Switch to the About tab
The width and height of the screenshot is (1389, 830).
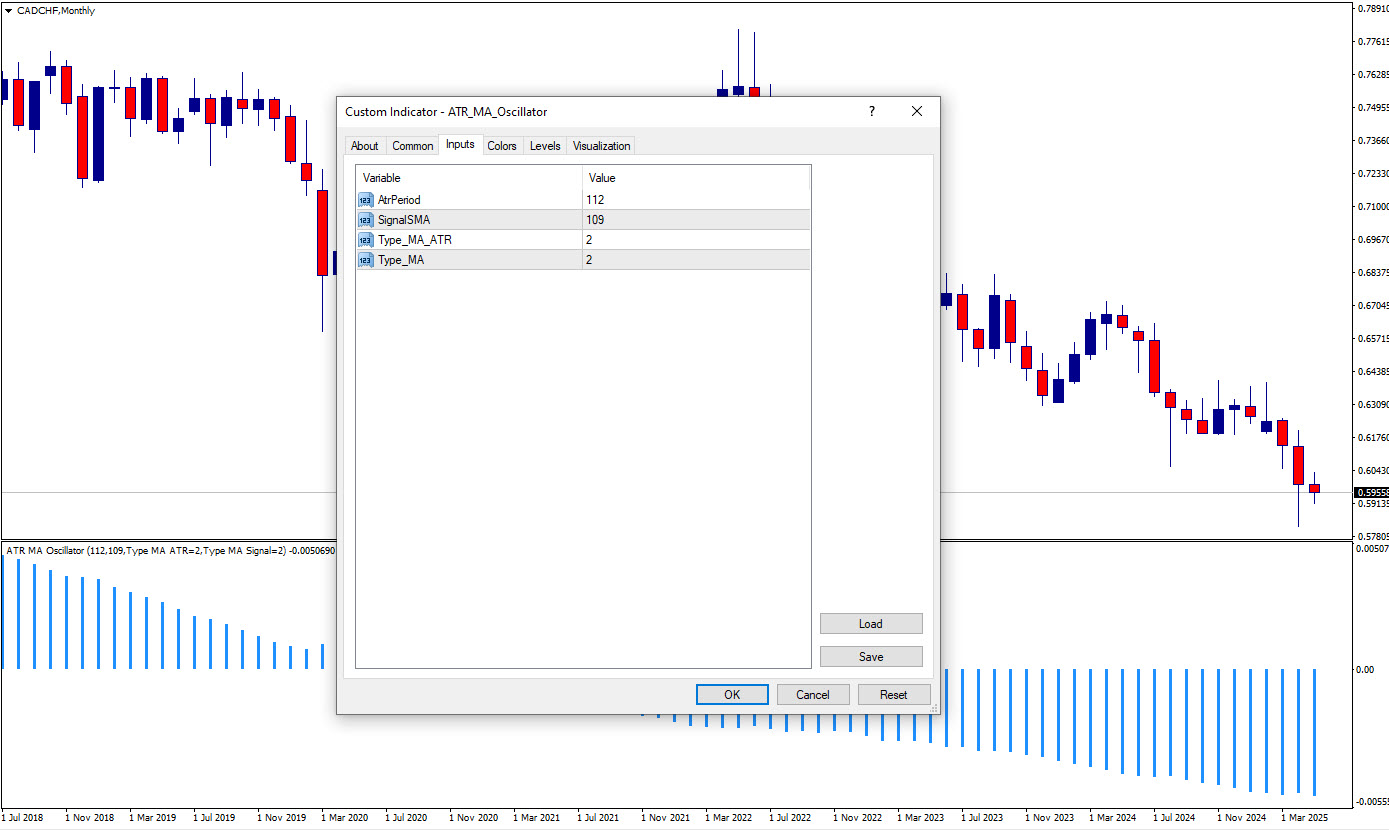364,146
